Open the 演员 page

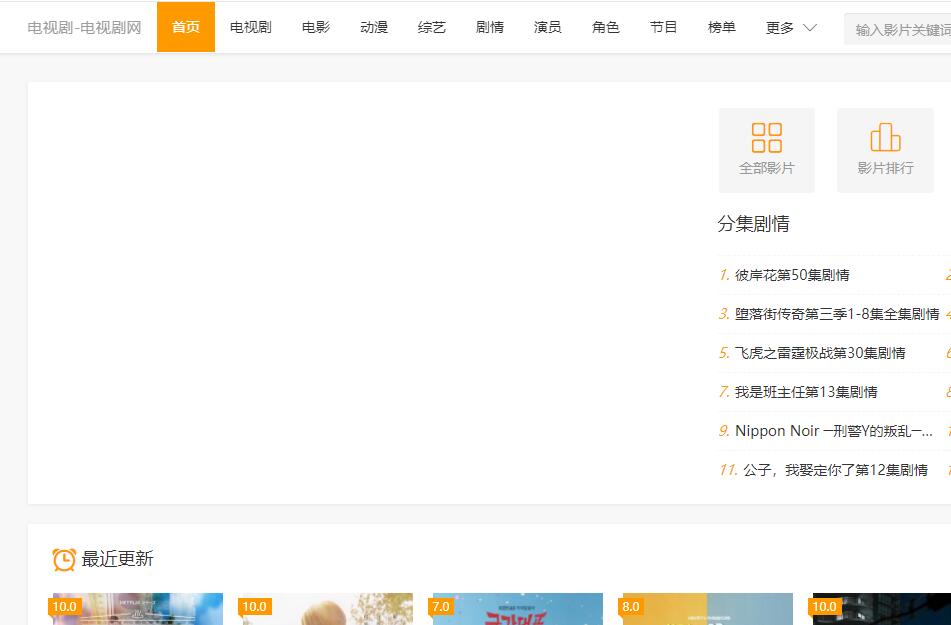click(x=548, y=28)
